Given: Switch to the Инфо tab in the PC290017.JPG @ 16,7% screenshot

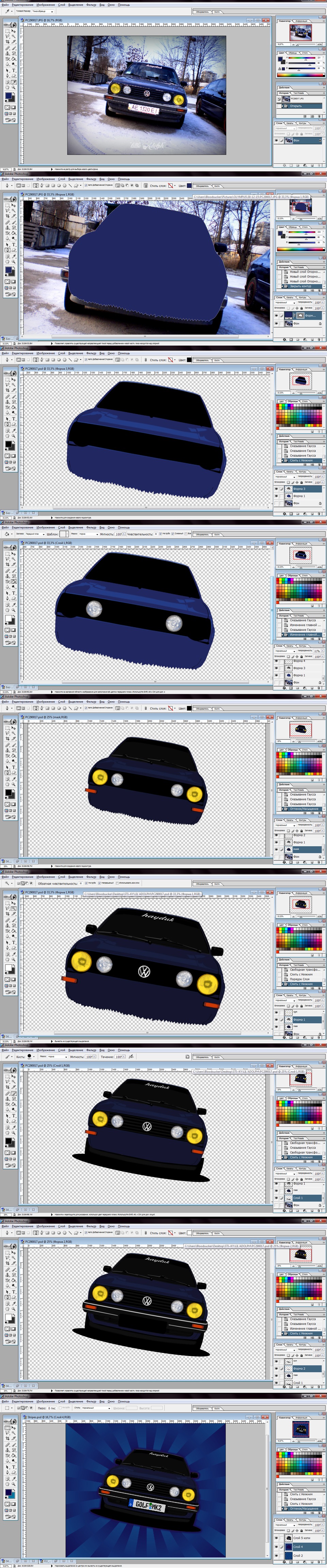Looking at the screenshot, I should tap(301, 21).
